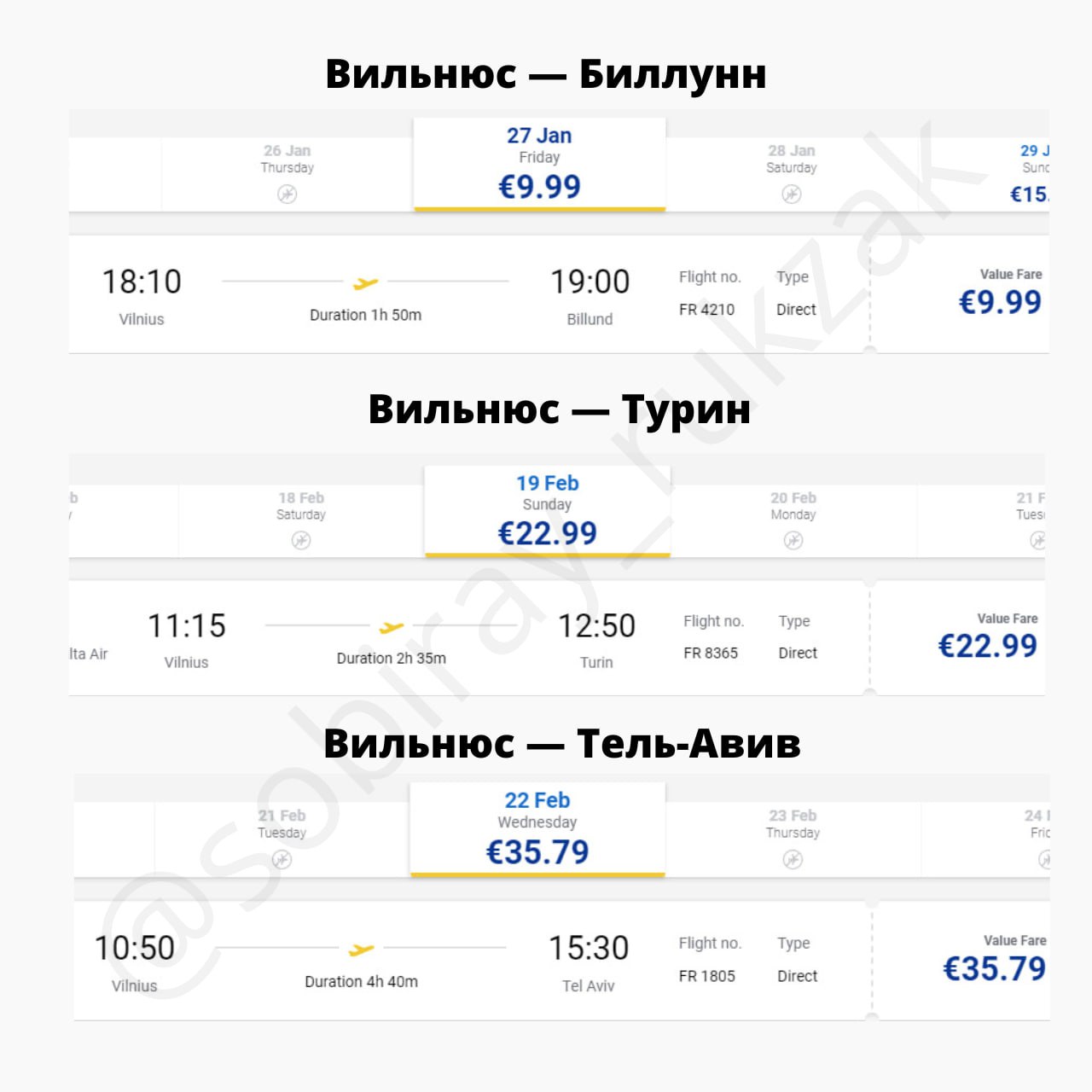Click the no-flight icon under 28 Jan
Viewport: 1092px width, 1092px height.
(792, 195)
